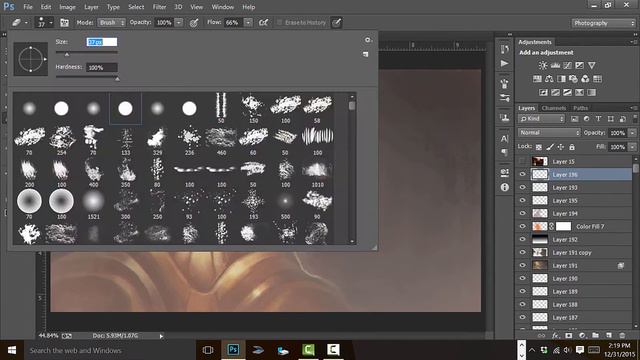Add Black & White adjustment

(561, 79)
